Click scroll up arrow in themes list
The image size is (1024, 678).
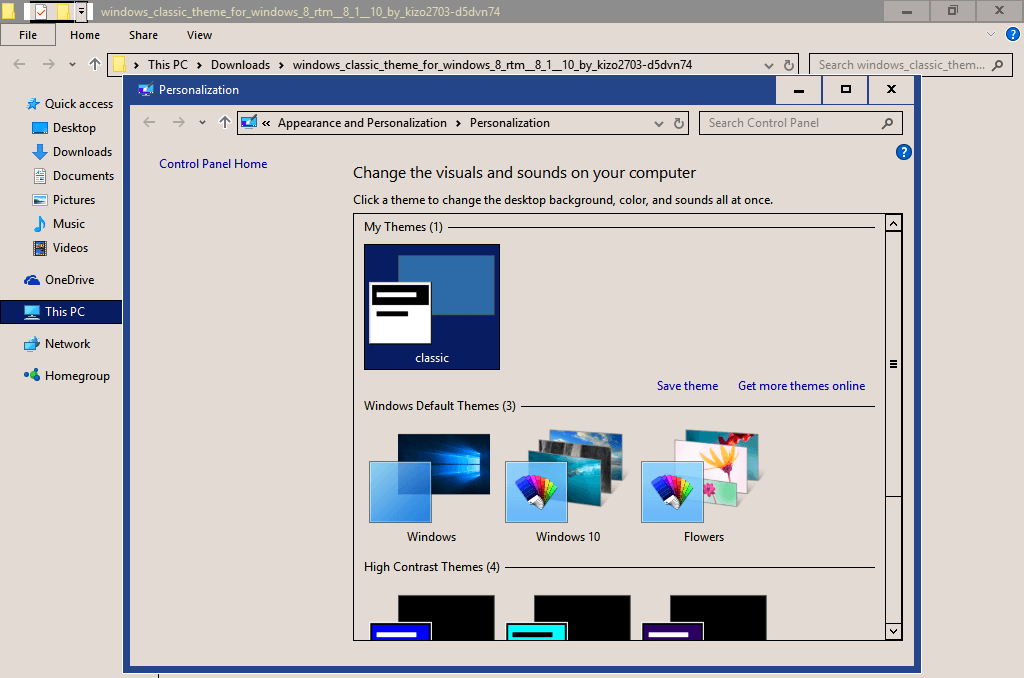(x=893, y=223)
